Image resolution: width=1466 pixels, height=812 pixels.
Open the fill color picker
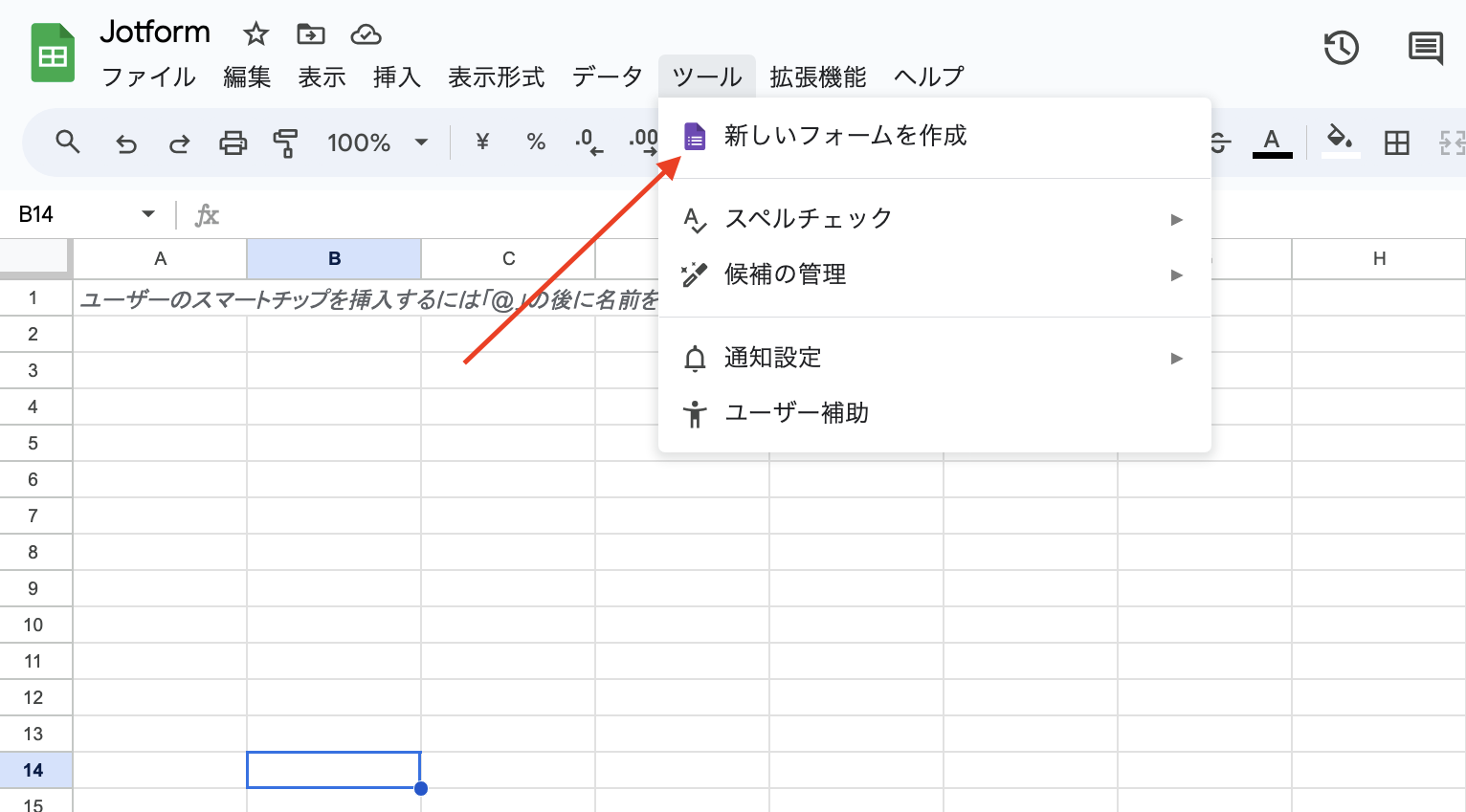1340,142
